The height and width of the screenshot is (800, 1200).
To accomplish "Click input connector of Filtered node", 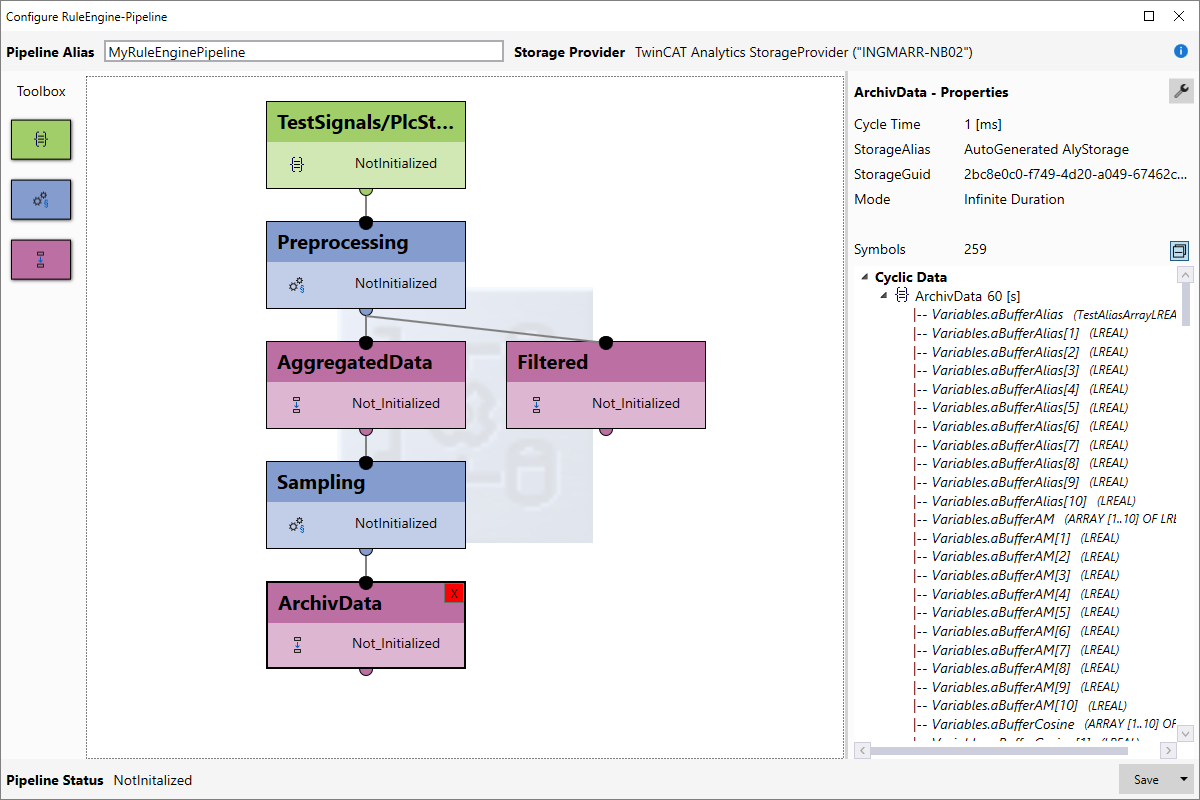I will tap(606, 342).
